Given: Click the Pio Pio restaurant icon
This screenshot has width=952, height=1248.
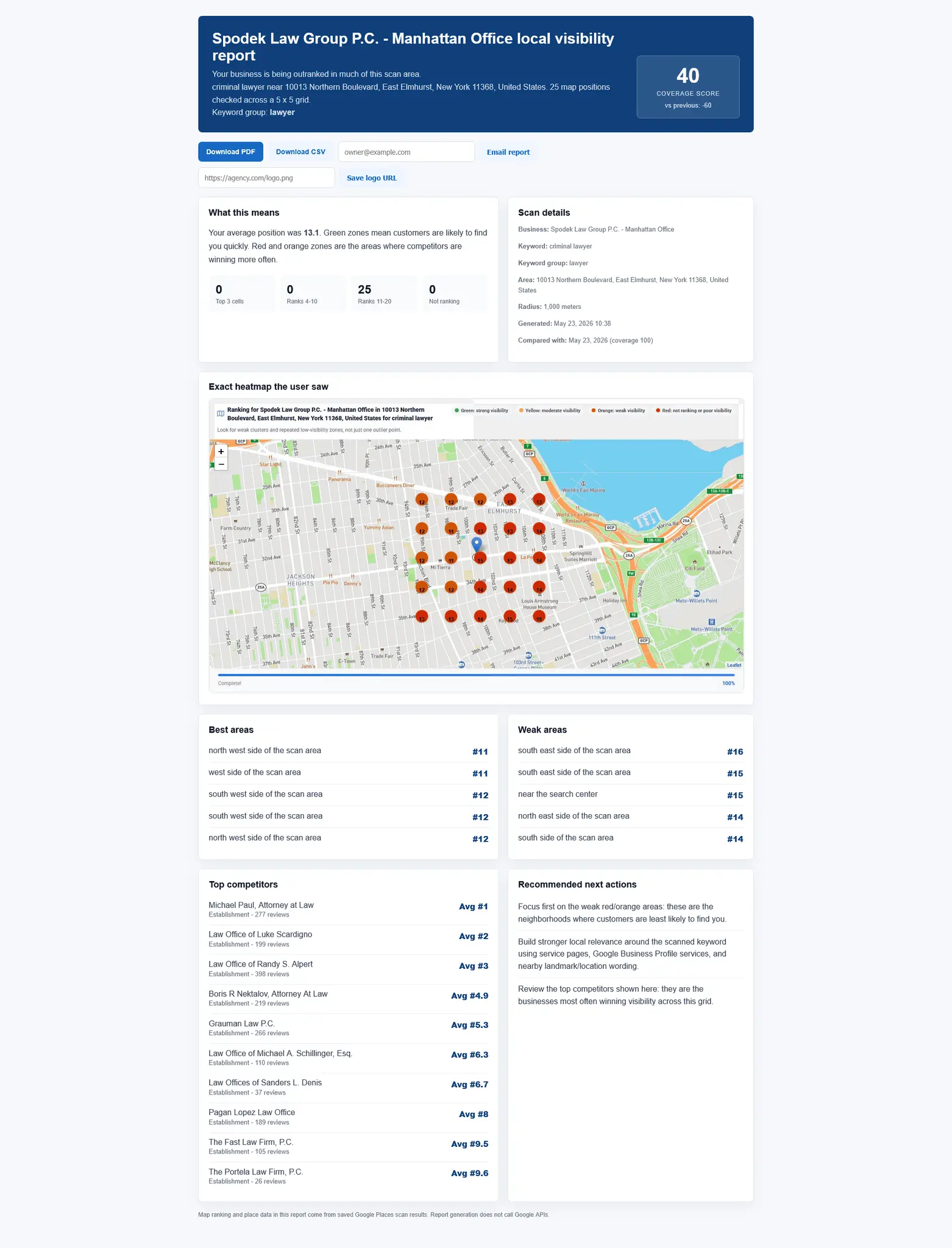Looking at the screenshot, I should [330, 576].
